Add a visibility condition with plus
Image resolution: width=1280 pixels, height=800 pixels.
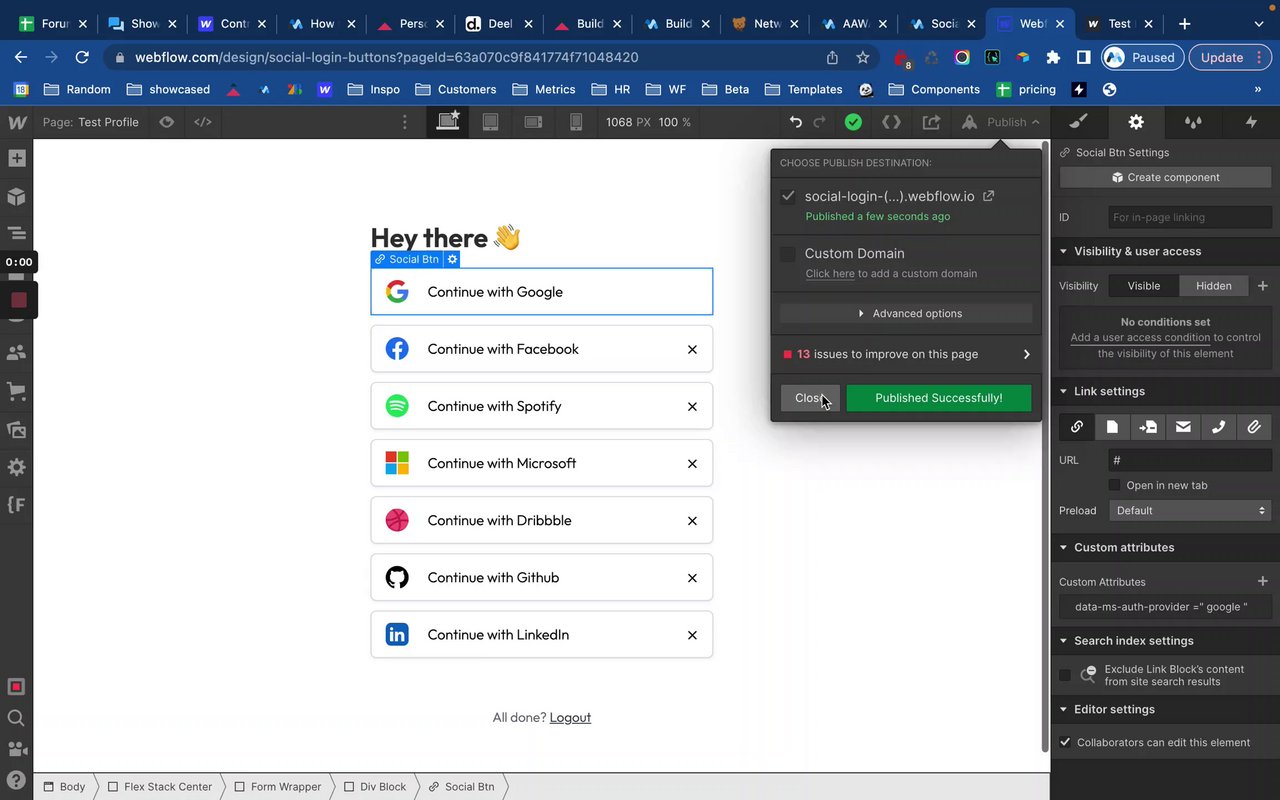click(x=1262, y=286)
